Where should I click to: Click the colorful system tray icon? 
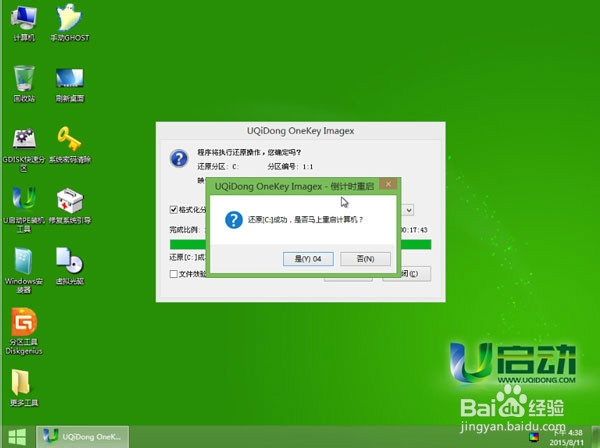click(x=534, y=437)
